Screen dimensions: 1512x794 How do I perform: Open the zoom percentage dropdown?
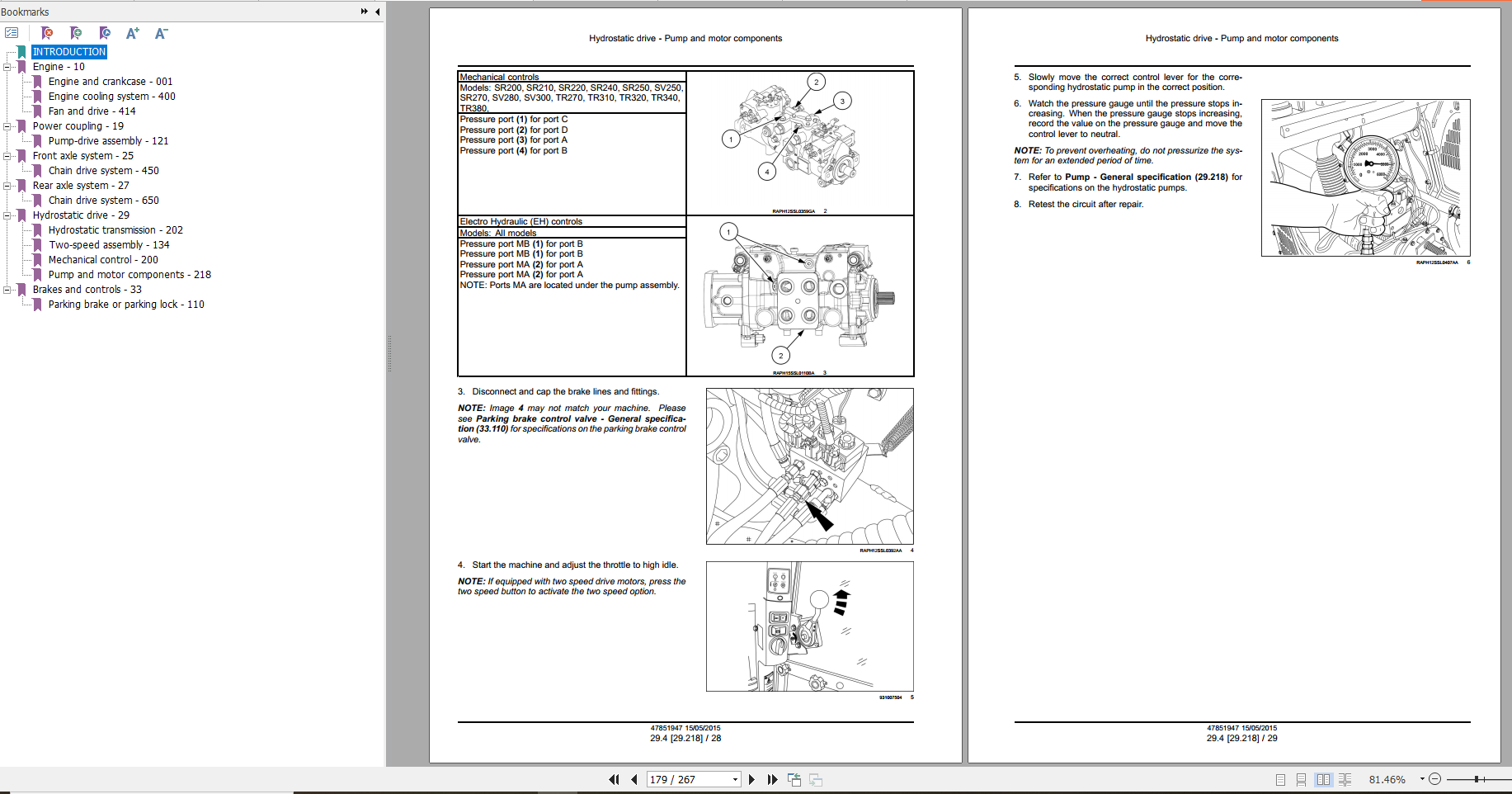[x=1422, y=779]
